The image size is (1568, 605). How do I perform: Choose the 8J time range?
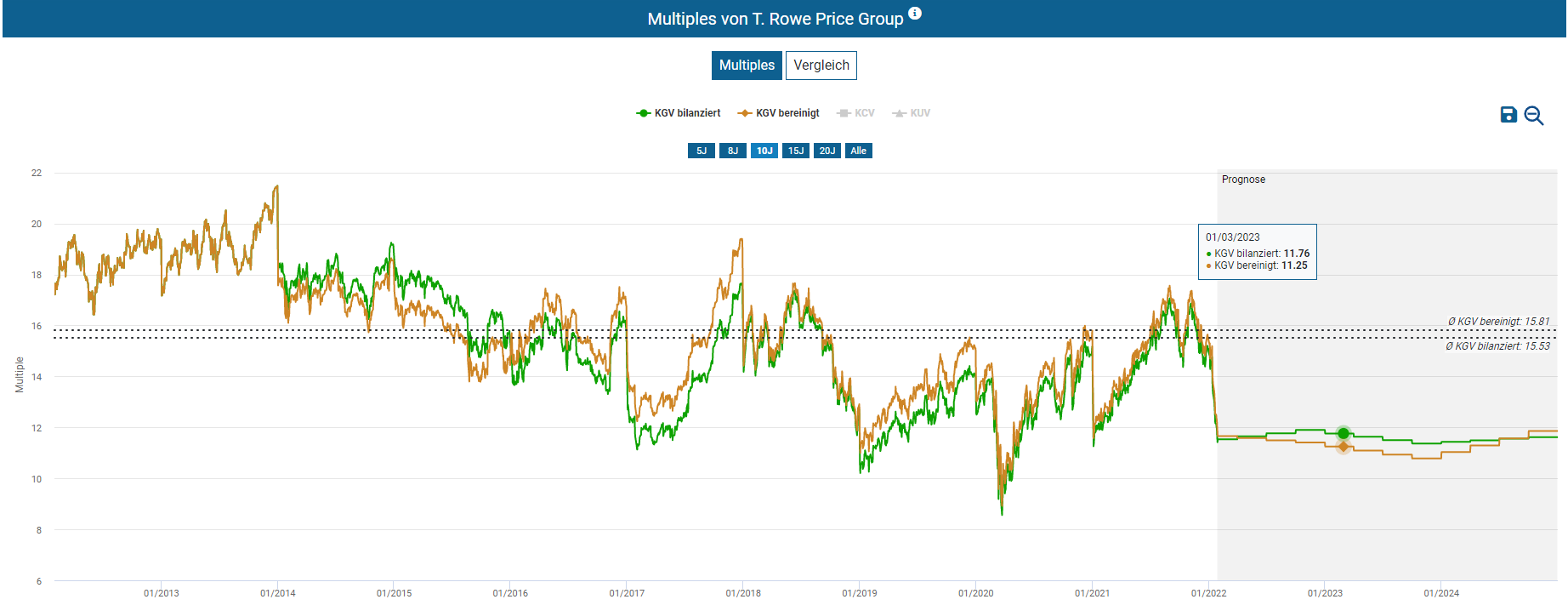733,151
